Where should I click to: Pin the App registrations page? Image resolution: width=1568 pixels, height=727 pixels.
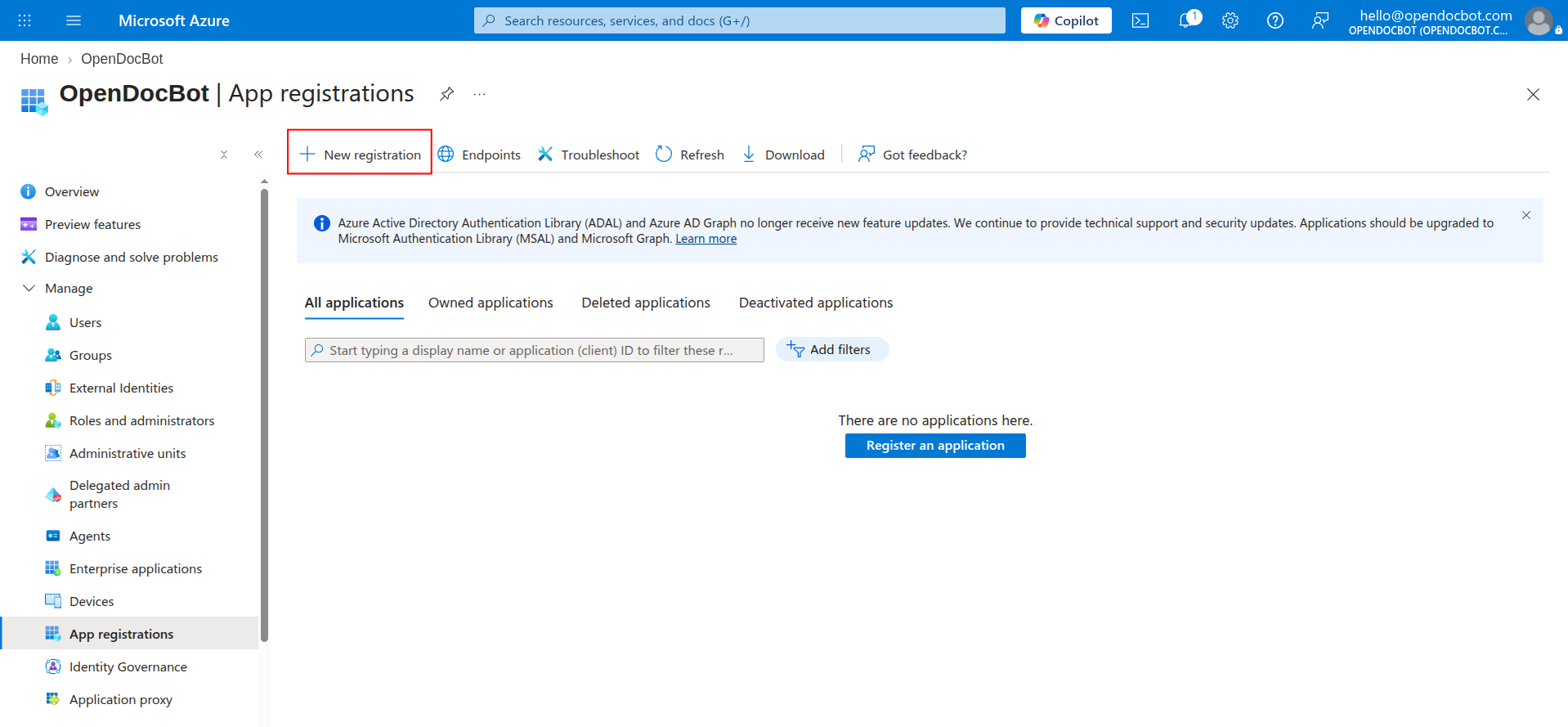tap(446, 94)
